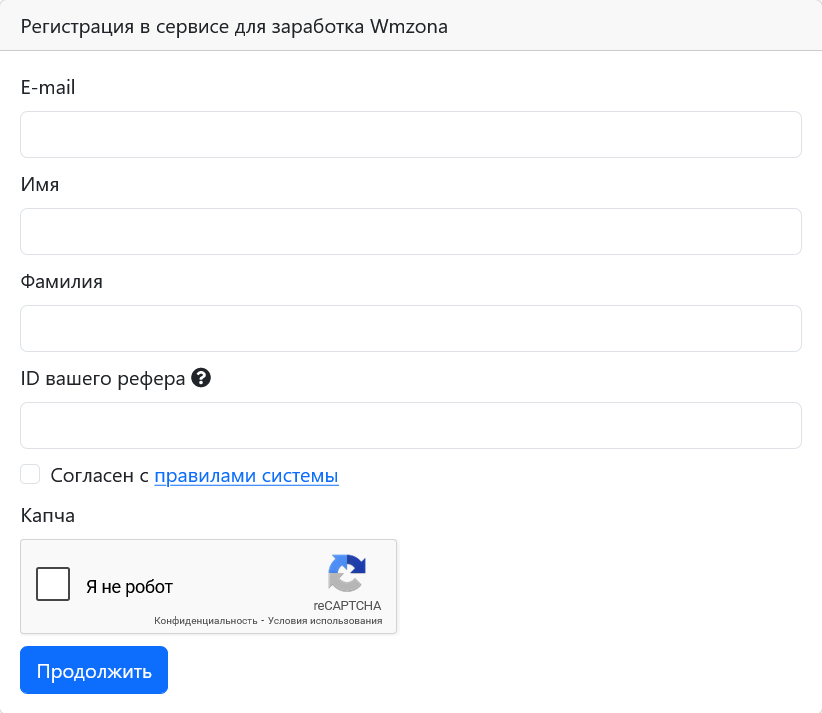This screenshot has height=713, width=822.
Task: Click the question mark help icon
Action: pos(201,378)
